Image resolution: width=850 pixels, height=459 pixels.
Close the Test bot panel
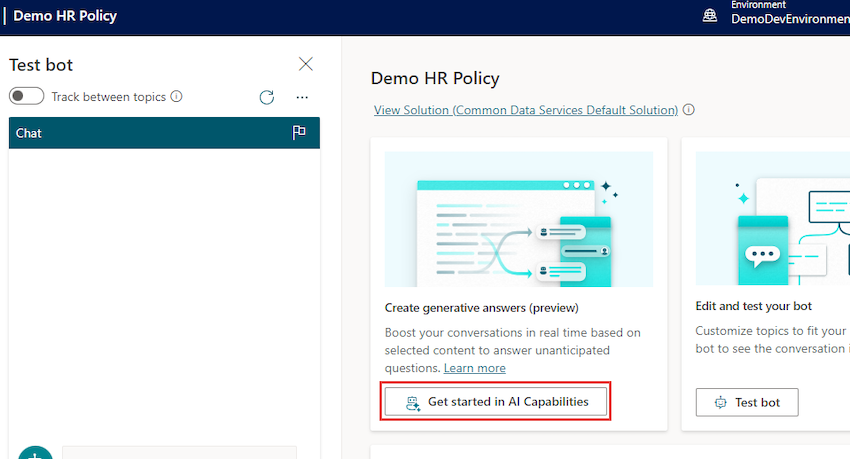pyautogui.click(x=306, y=64)
